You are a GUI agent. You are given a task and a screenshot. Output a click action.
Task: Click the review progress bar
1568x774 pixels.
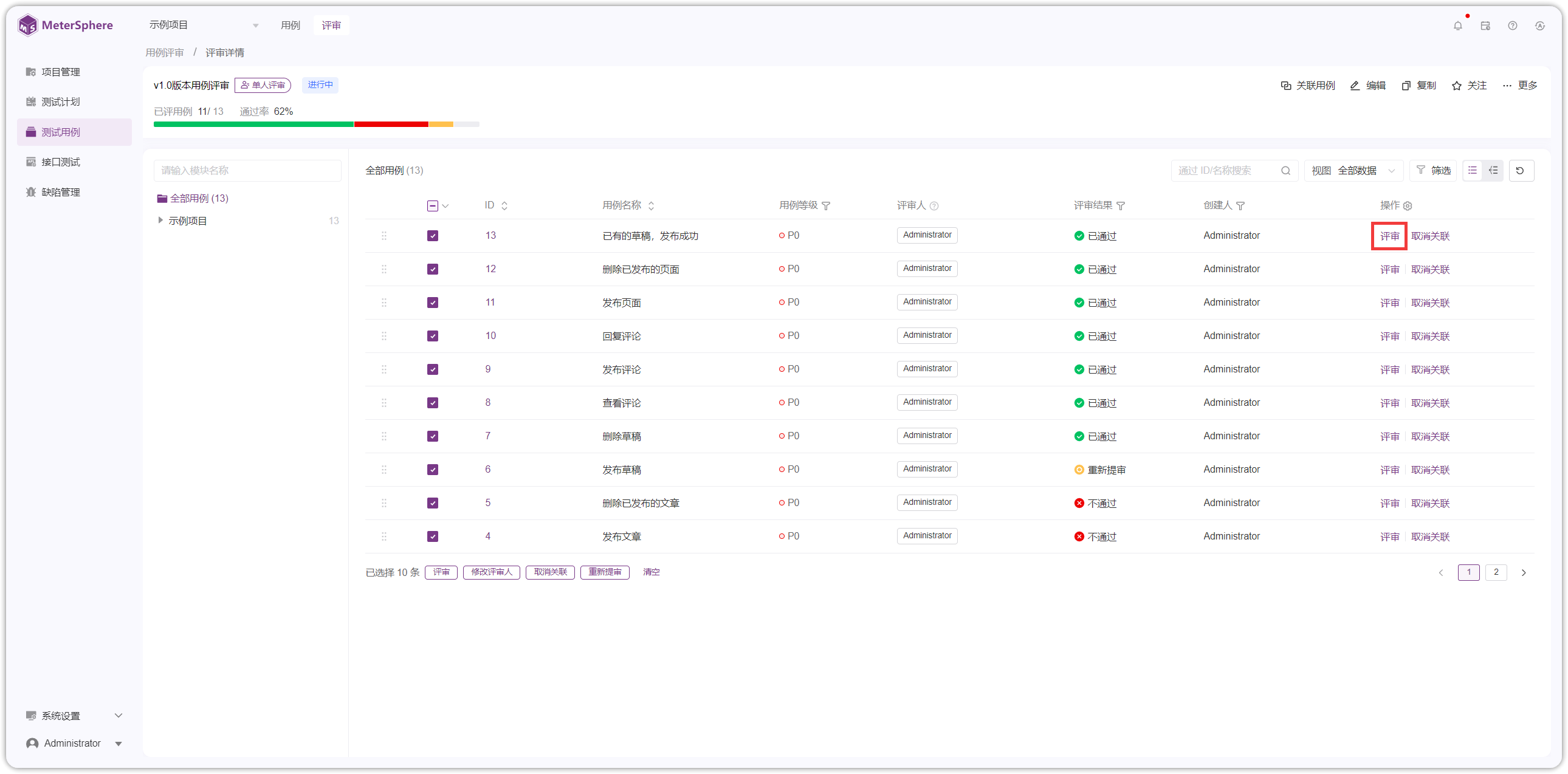(317, 124)
